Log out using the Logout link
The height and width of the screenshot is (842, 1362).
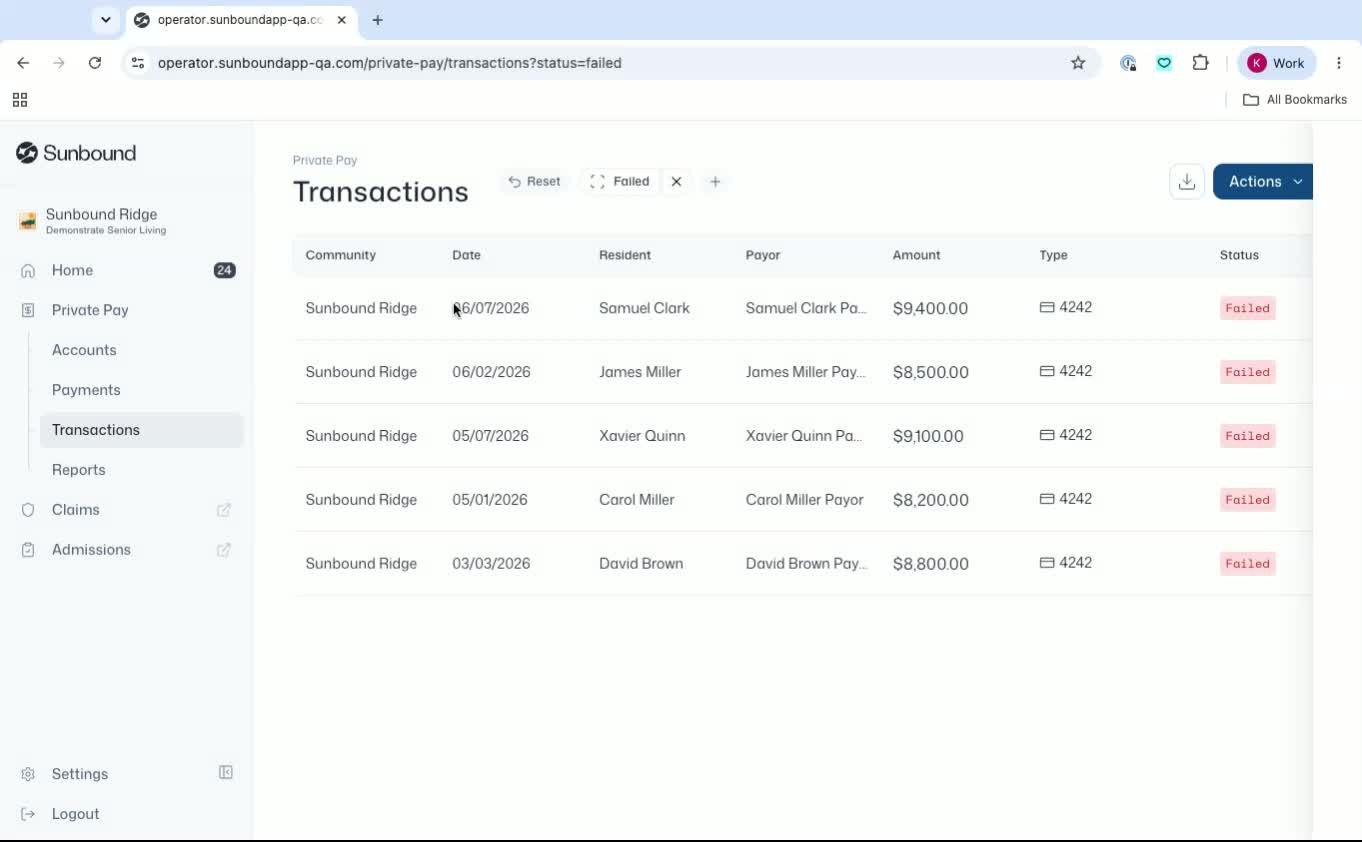[x=75, y=814]
